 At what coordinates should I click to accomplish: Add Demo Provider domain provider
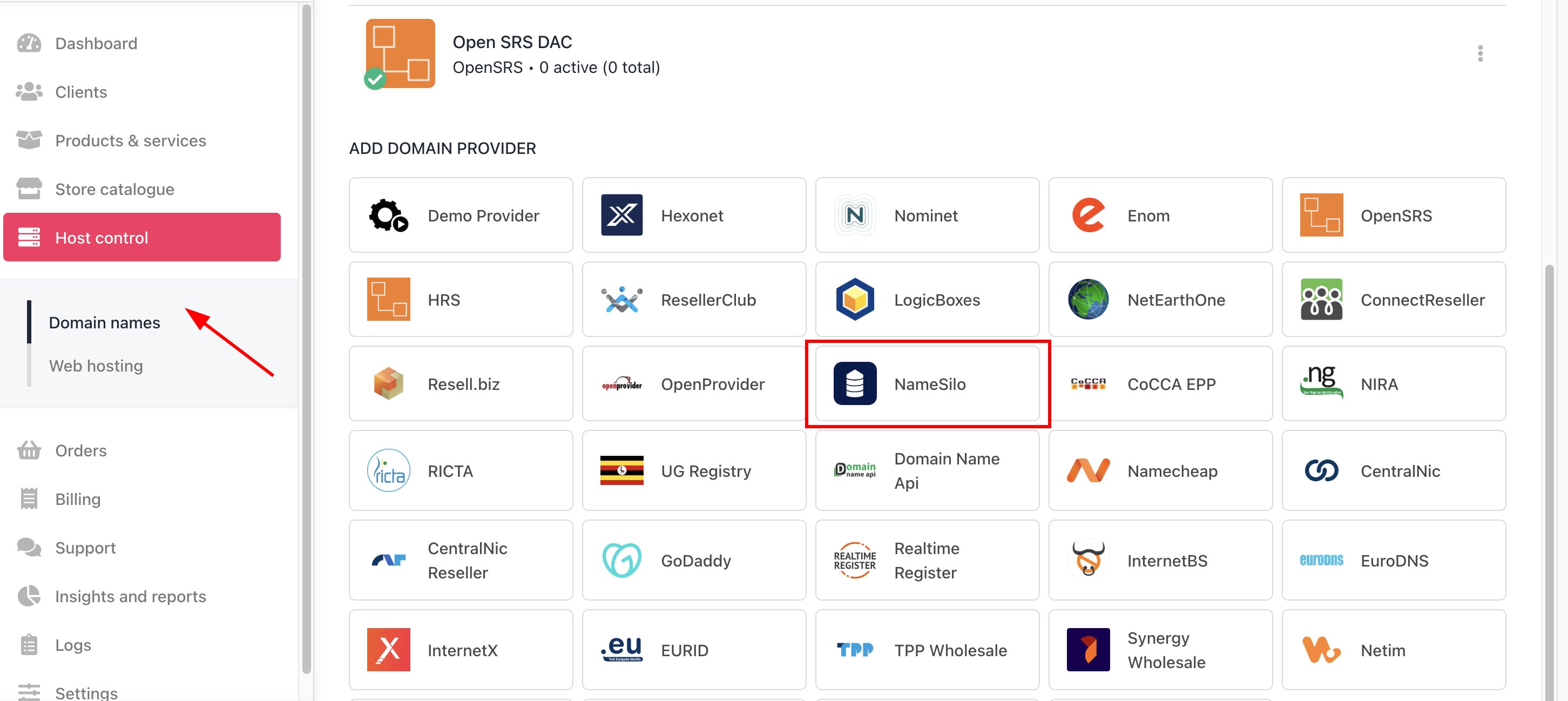point(461,215)
